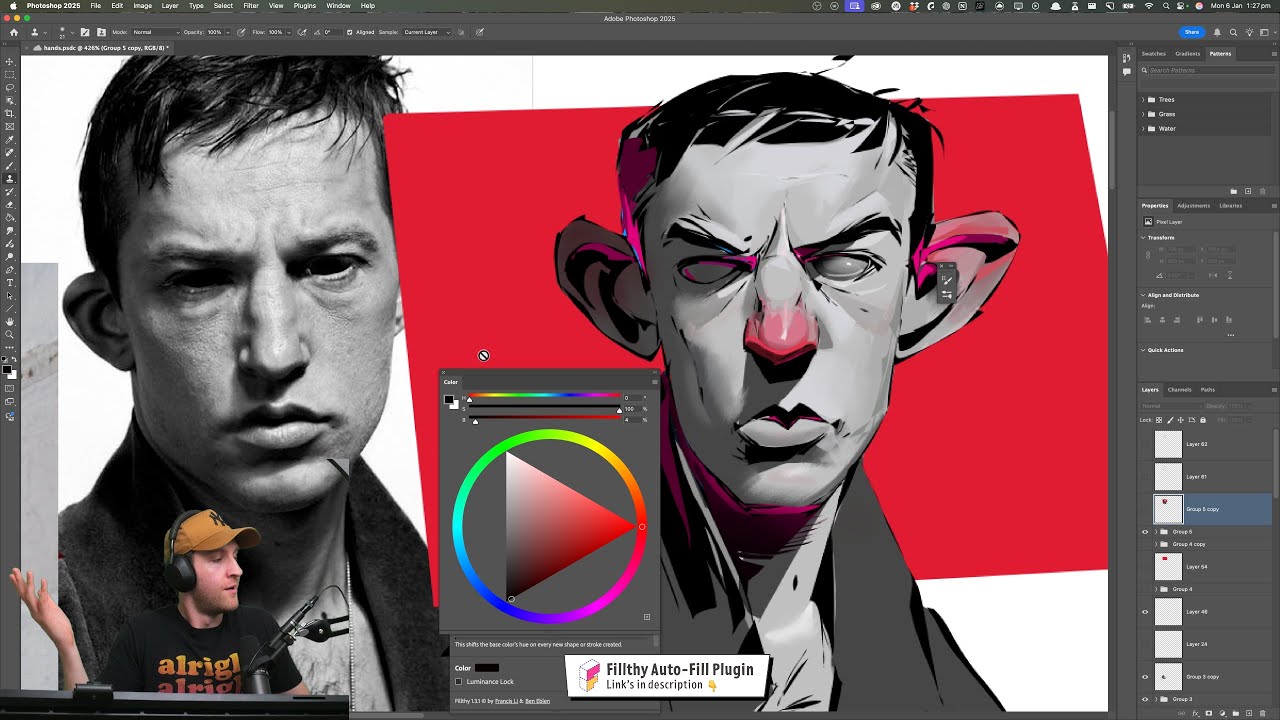The image size is (1280, 720).
Task: Click the foreground color swatch in toolbar
Action: [x=8, y=370]
